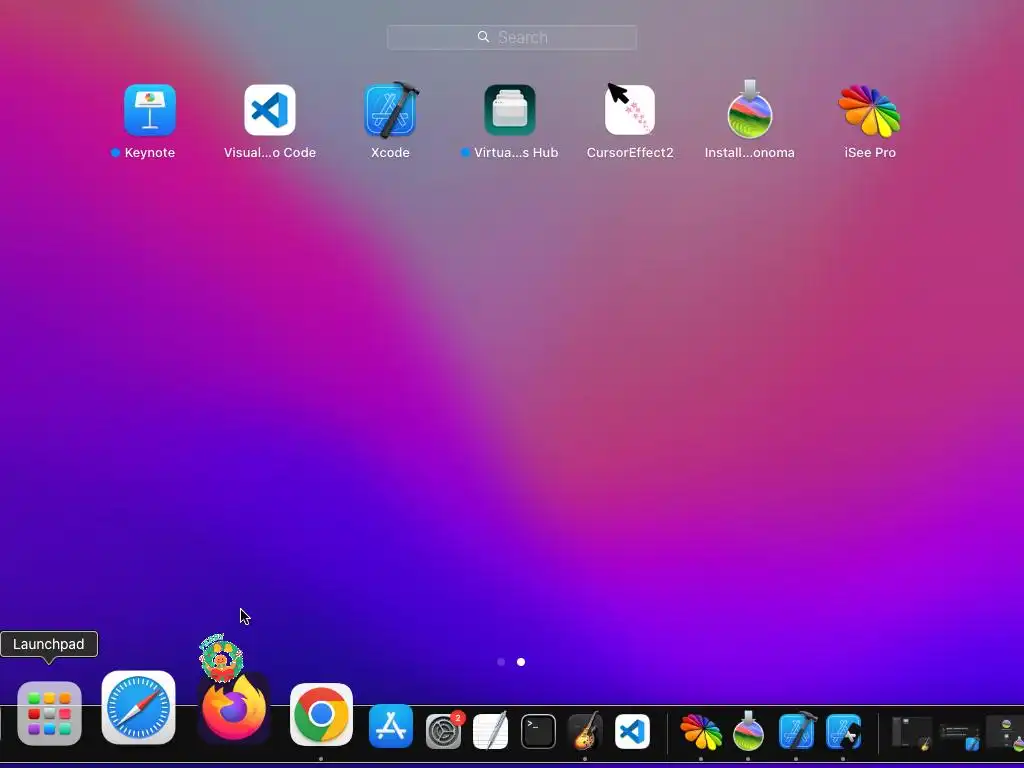Open System Preferences with badge in Dock
The width and height of the screenshot is (1024, 768).
(443, 730)
